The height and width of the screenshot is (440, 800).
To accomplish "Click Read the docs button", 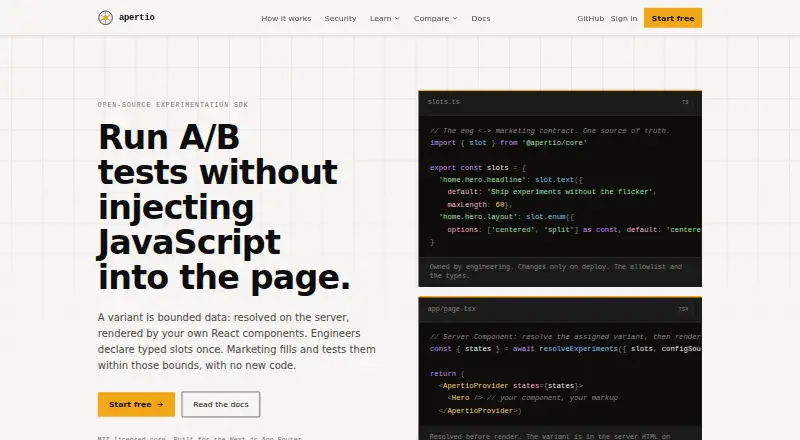I will tap(220, 404).
